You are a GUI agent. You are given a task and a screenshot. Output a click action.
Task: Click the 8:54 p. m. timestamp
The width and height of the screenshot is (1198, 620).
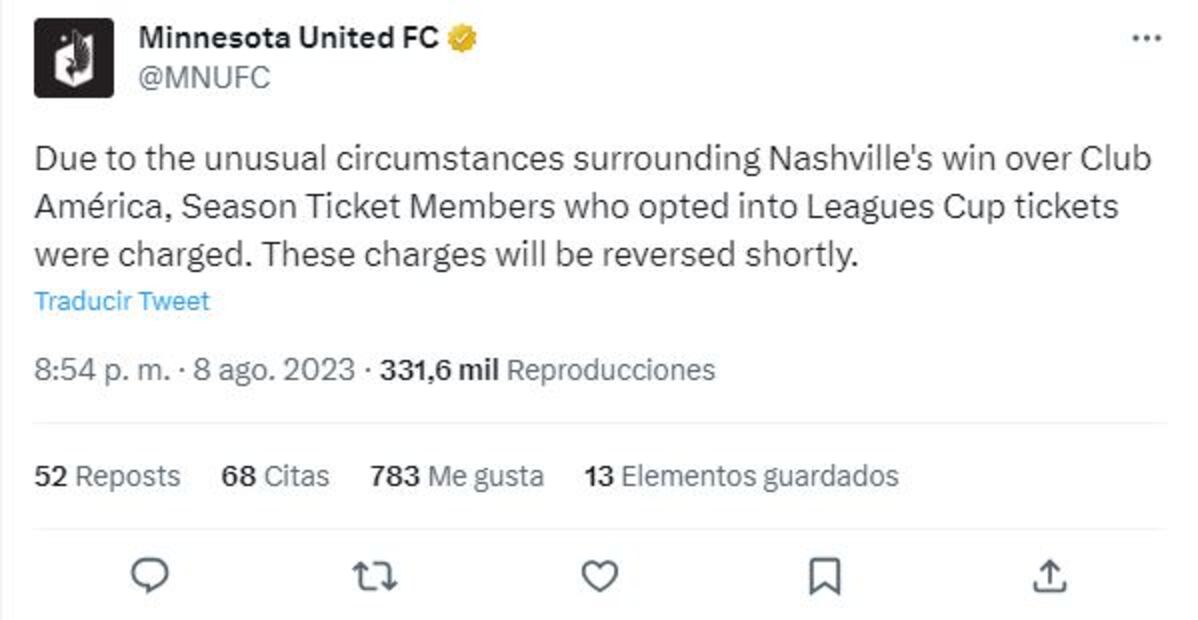[x=102, y=371]
